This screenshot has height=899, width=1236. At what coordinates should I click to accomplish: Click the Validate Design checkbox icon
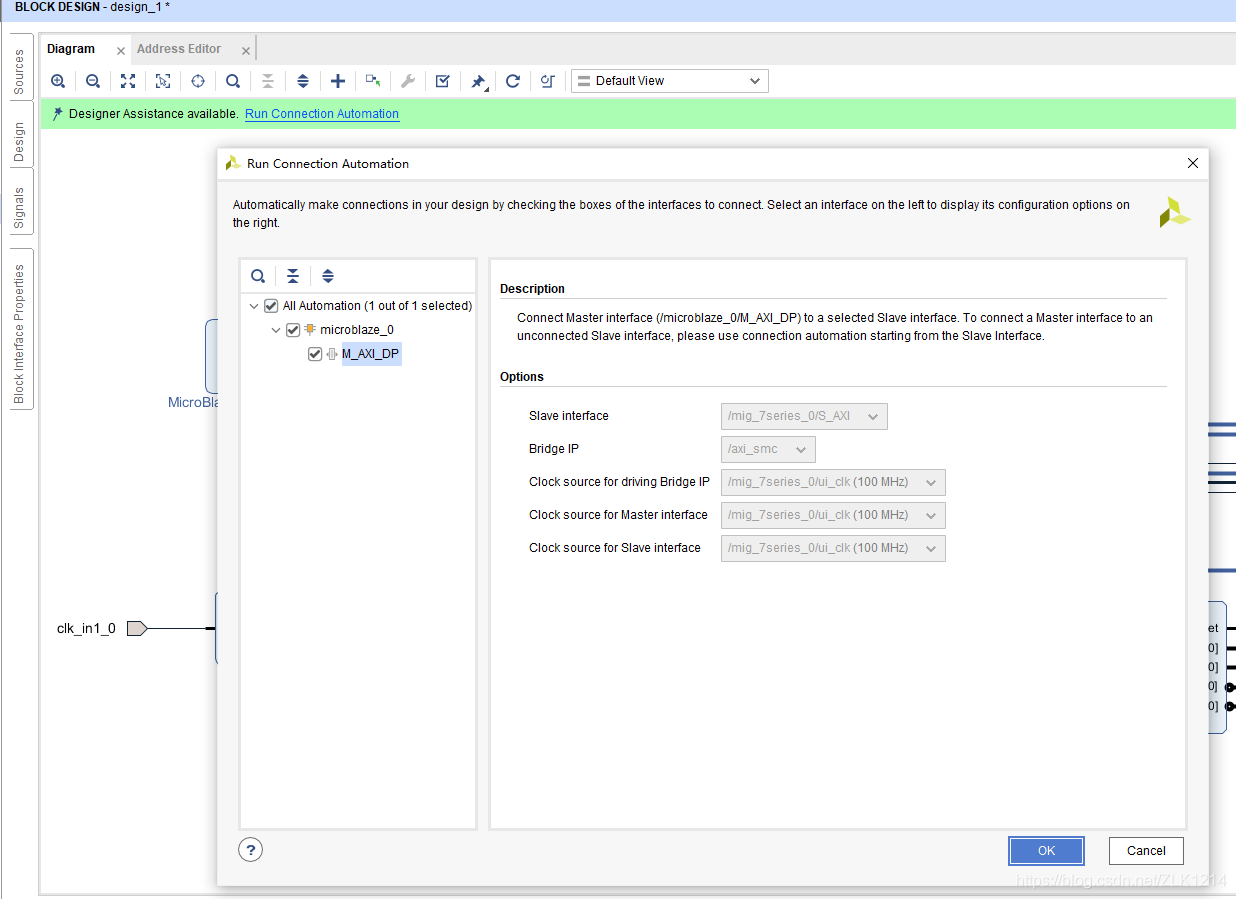coord(443,81)
